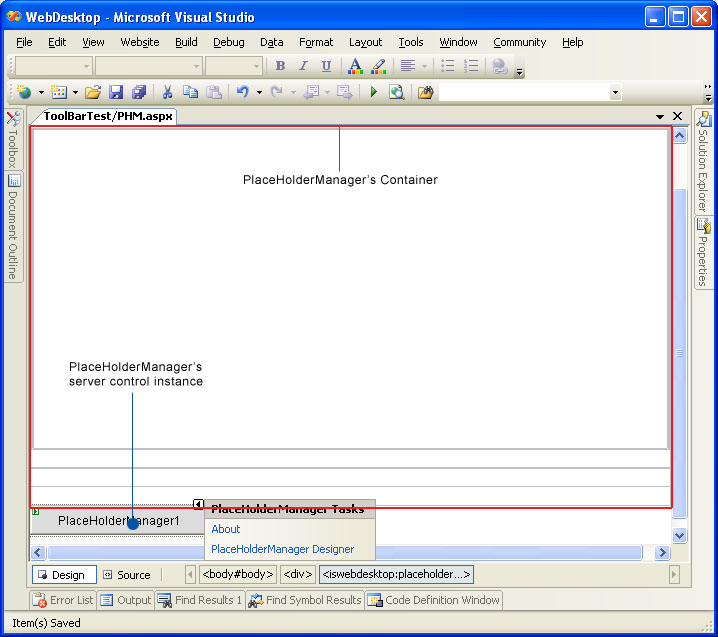Click the Copy icon in toolbar
This screenshot has width=718, height=637.
[190, 92]
